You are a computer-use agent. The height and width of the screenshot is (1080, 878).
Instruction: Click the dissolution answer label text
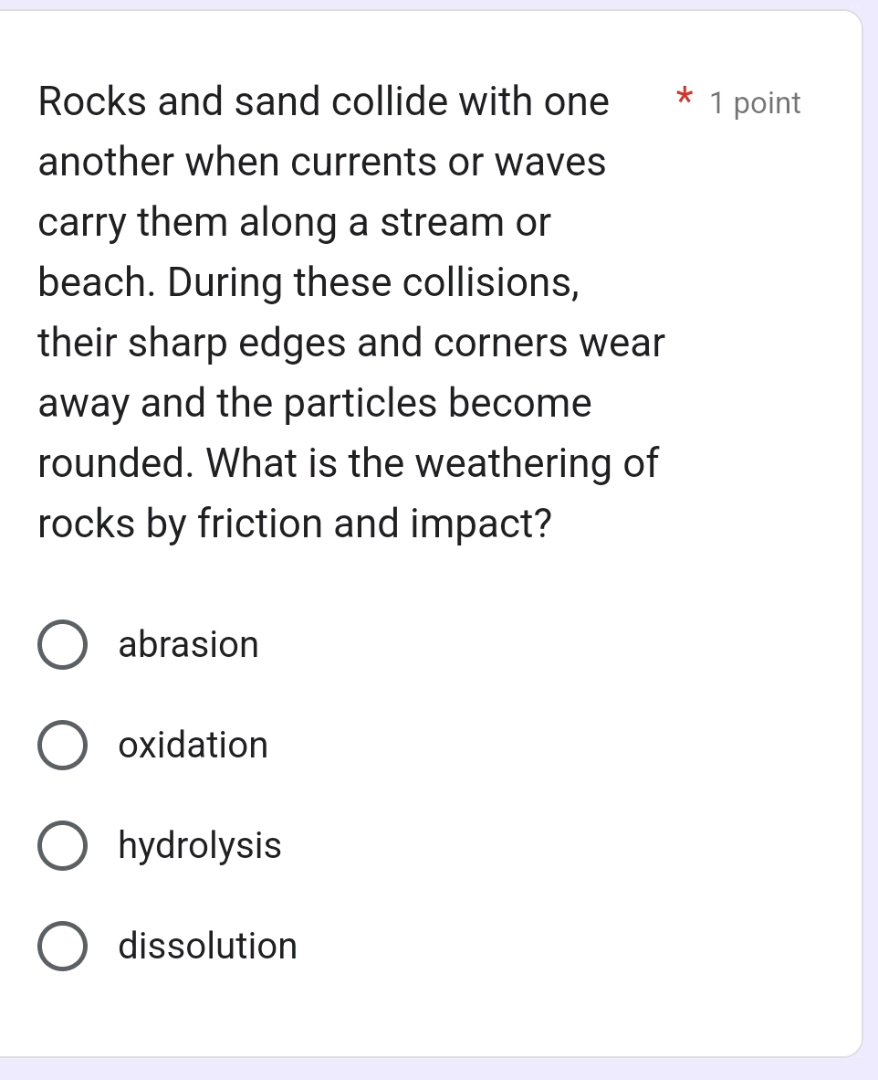pyautogui.click(x=207, y=946)
